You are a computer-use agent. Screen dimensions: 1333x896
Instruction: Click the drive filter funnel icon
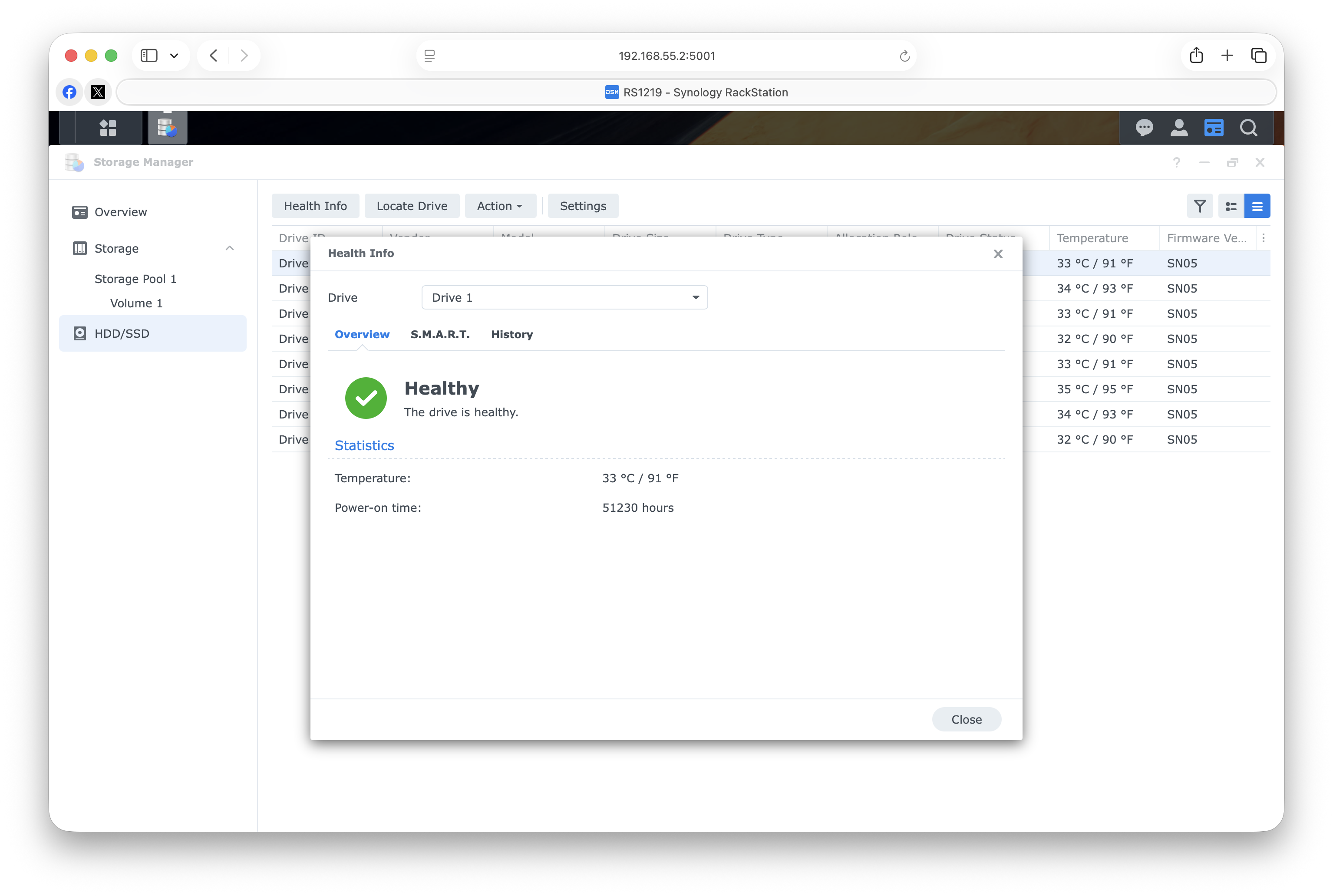[x=1200, y=206]
